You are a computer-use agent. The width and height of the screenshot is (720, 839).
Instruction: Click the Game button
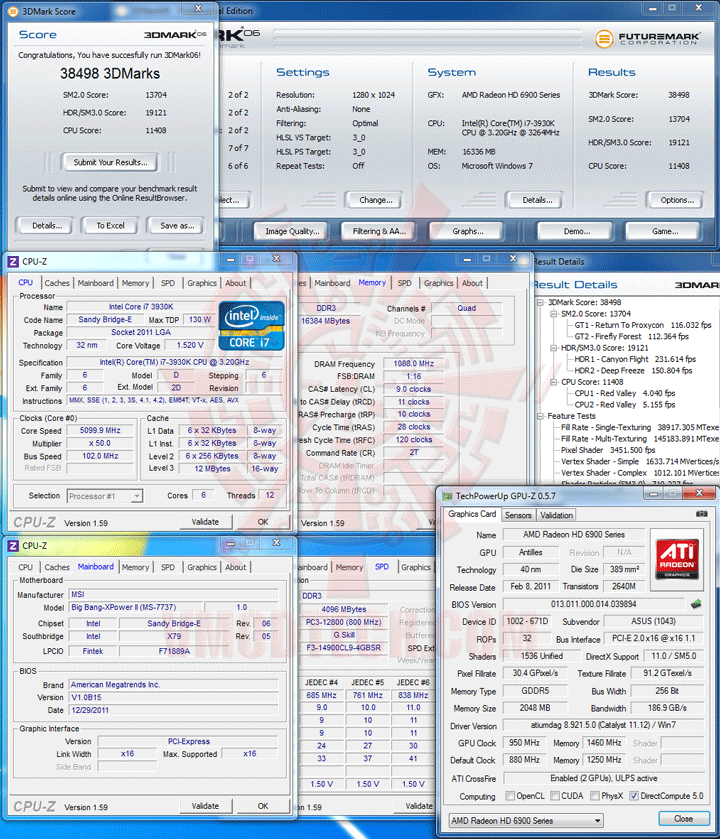point(665,231)
